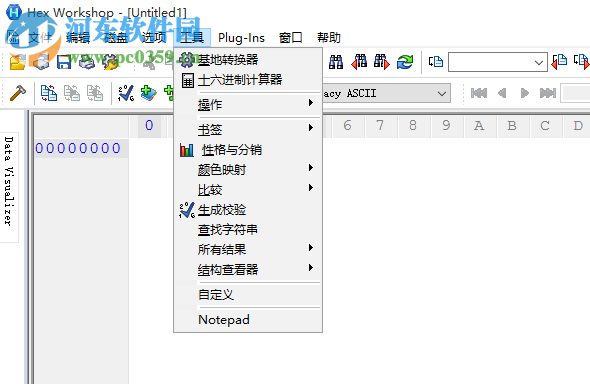
Task: Click column header 0 in hex view
Action: [x=149, y=125]
